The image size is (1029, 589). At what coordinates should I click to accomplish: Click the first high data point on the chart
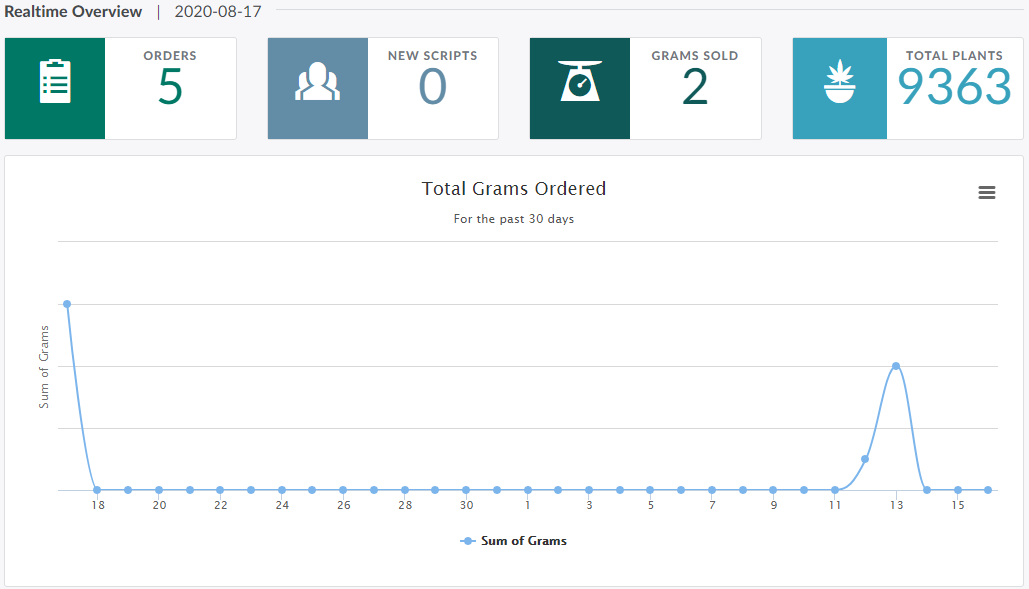point(67,304)
